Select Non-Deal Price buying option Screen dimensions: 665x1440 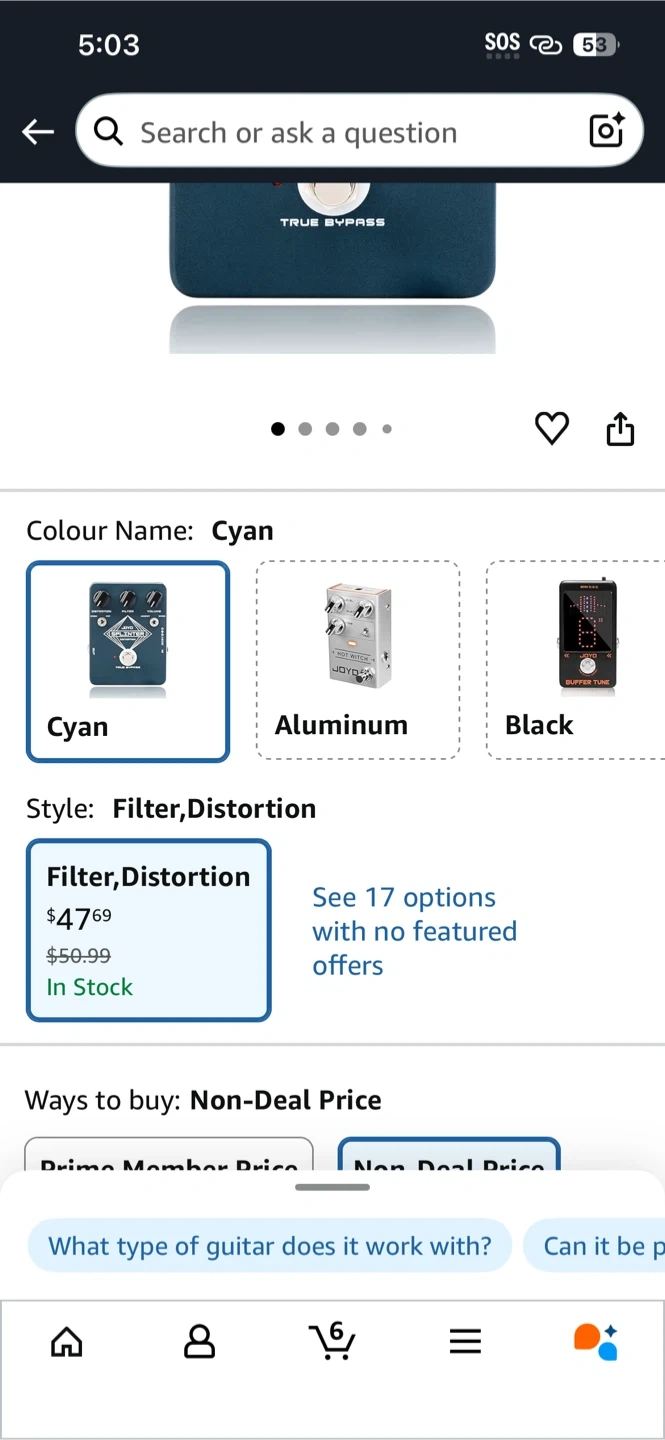point(449,1157)
